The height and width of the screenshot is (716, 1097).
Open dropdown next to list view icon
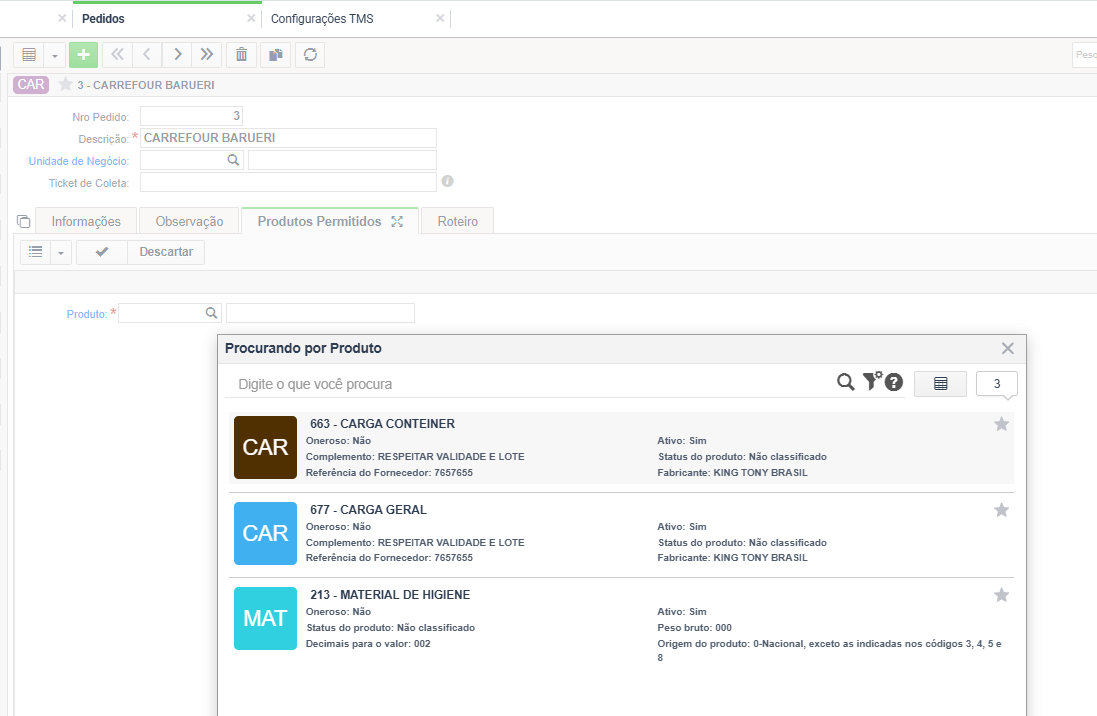[x=61, y=252]
